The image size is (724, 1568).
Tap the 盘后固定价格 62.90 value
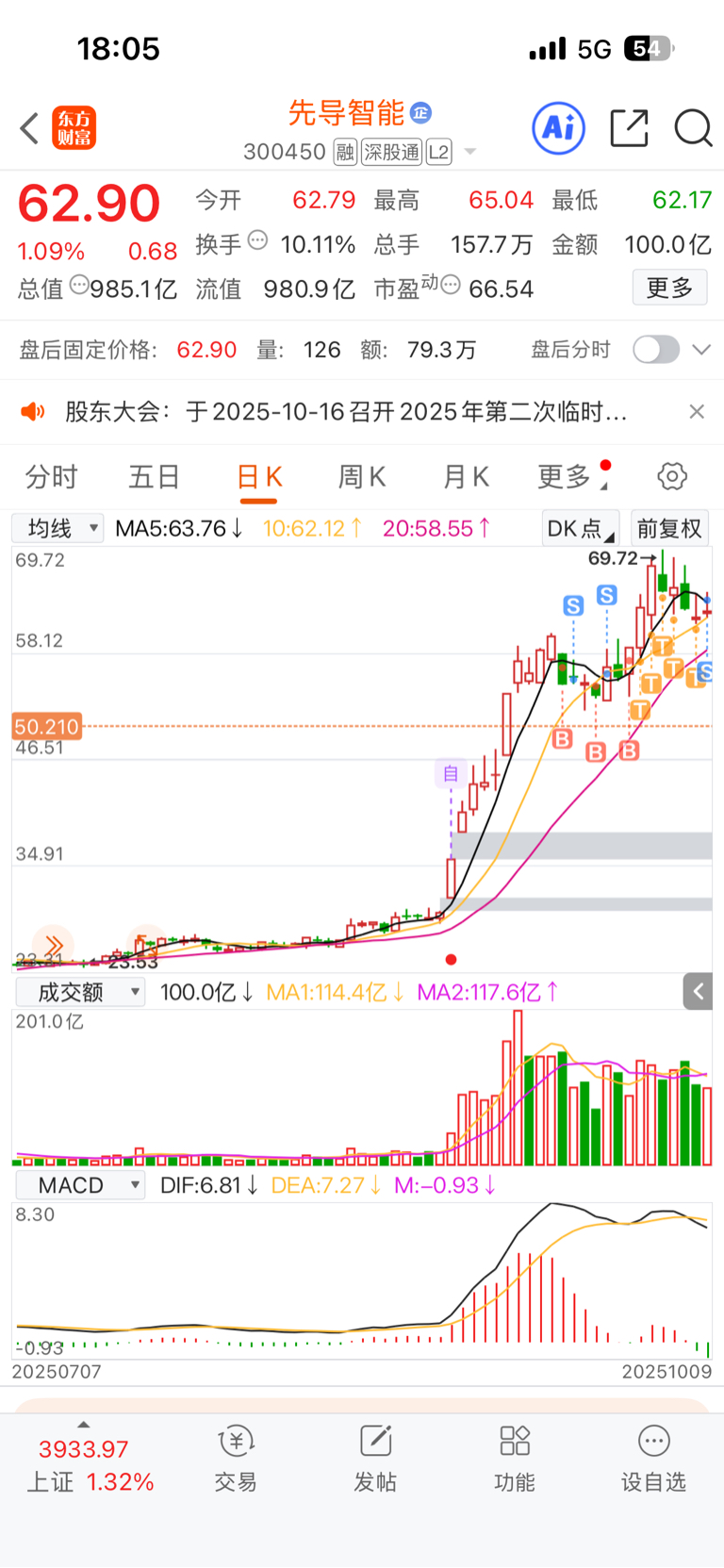206,350
